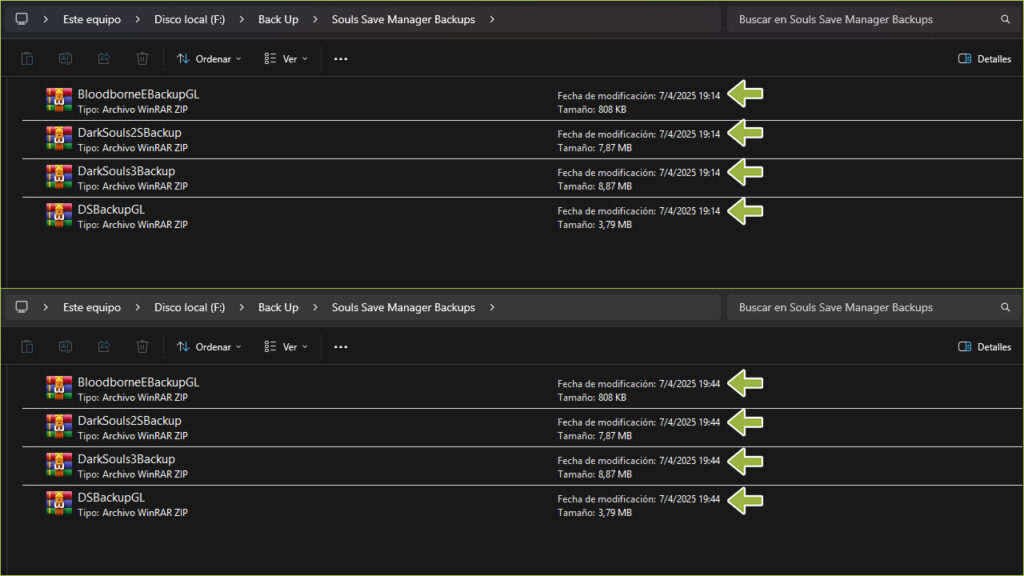Select the WinRAR icon of DarkSouls3Backup modified 19:14
1024x576 pixels.
click(x=59, y=178)
